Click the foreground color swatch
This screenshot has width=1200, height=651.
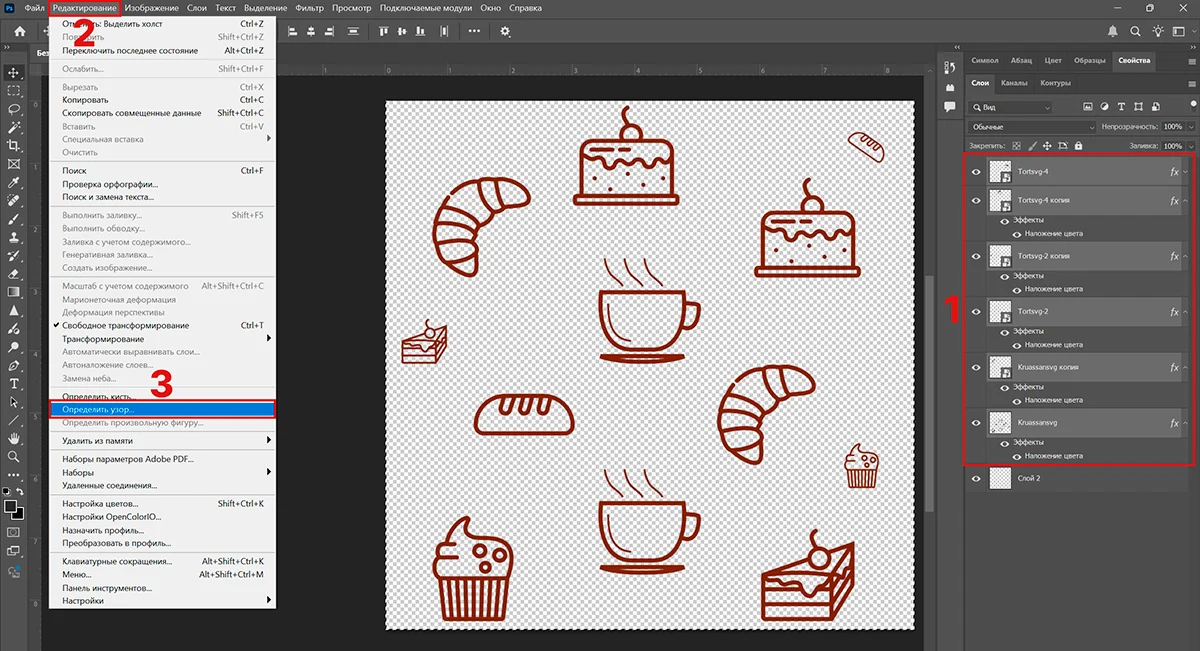tap(11, 507)
